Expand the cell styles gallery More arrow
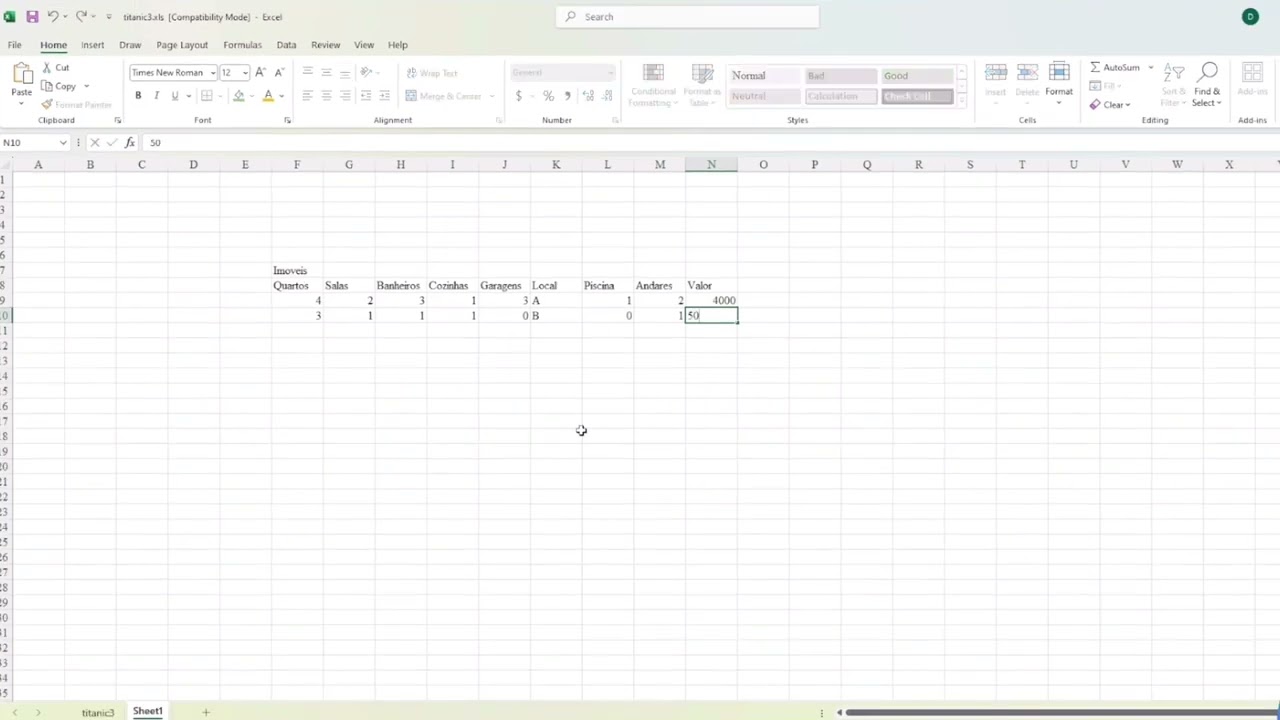The image size is (1280, 720). [x=962, y=98]
